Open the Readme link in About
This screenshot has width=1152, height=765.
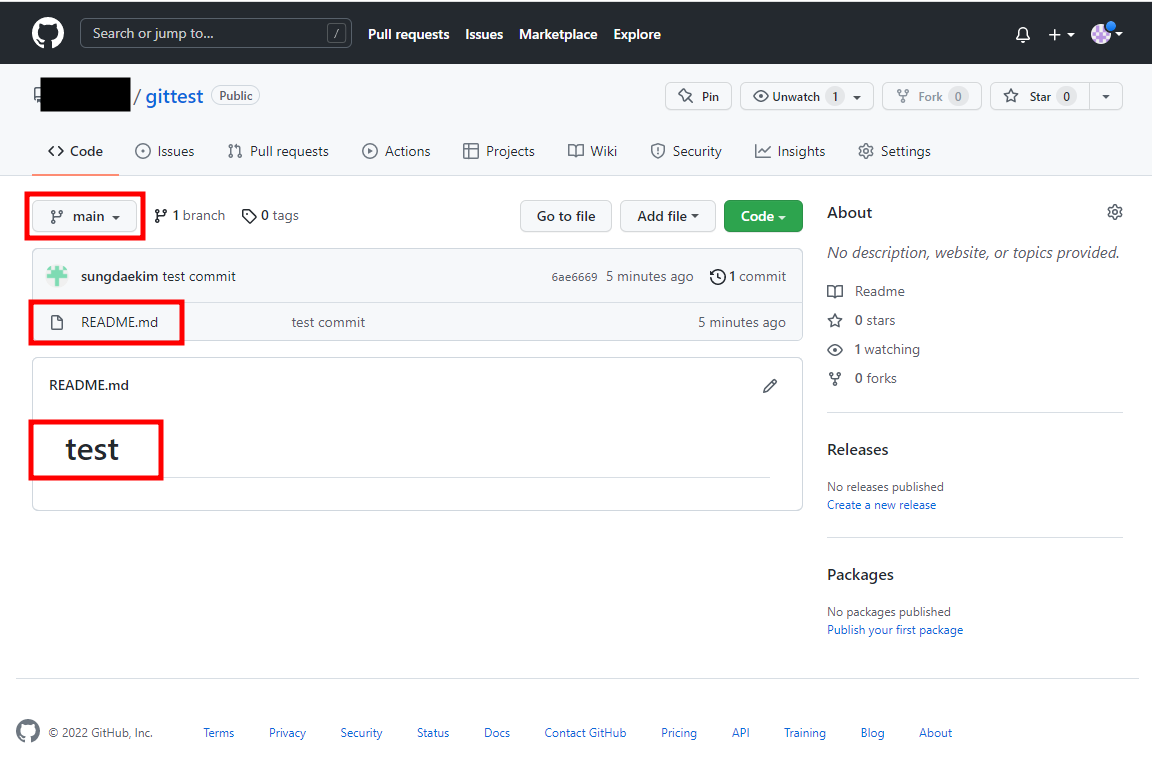[866, 291]
